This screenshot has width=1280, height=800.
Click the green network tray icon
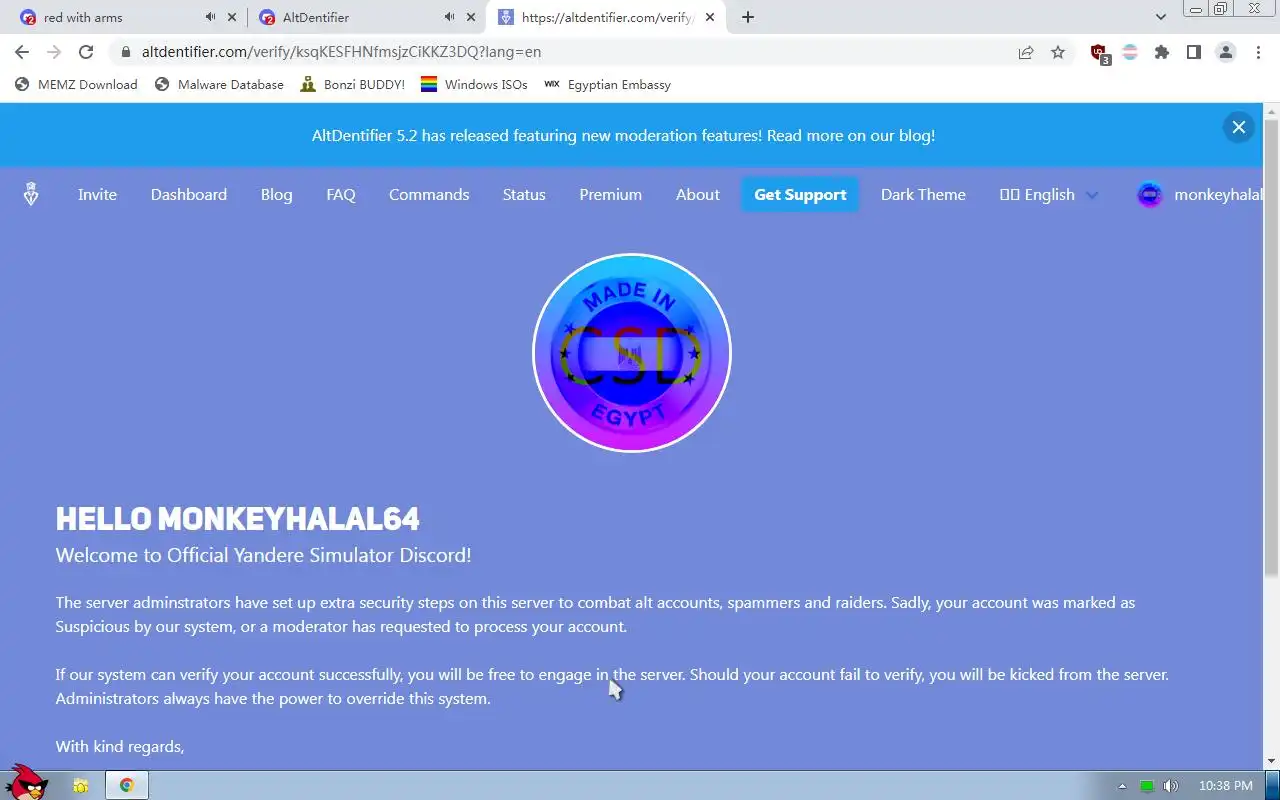point(1147,786)
